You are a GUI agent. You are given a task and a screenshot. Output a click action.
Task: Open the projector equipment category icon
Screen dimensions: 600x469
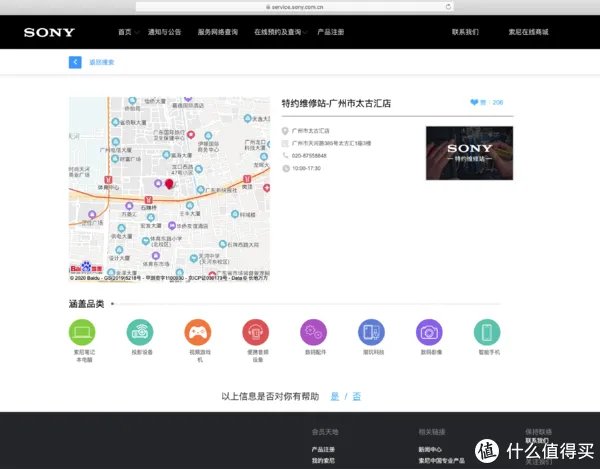coord(140,332)
